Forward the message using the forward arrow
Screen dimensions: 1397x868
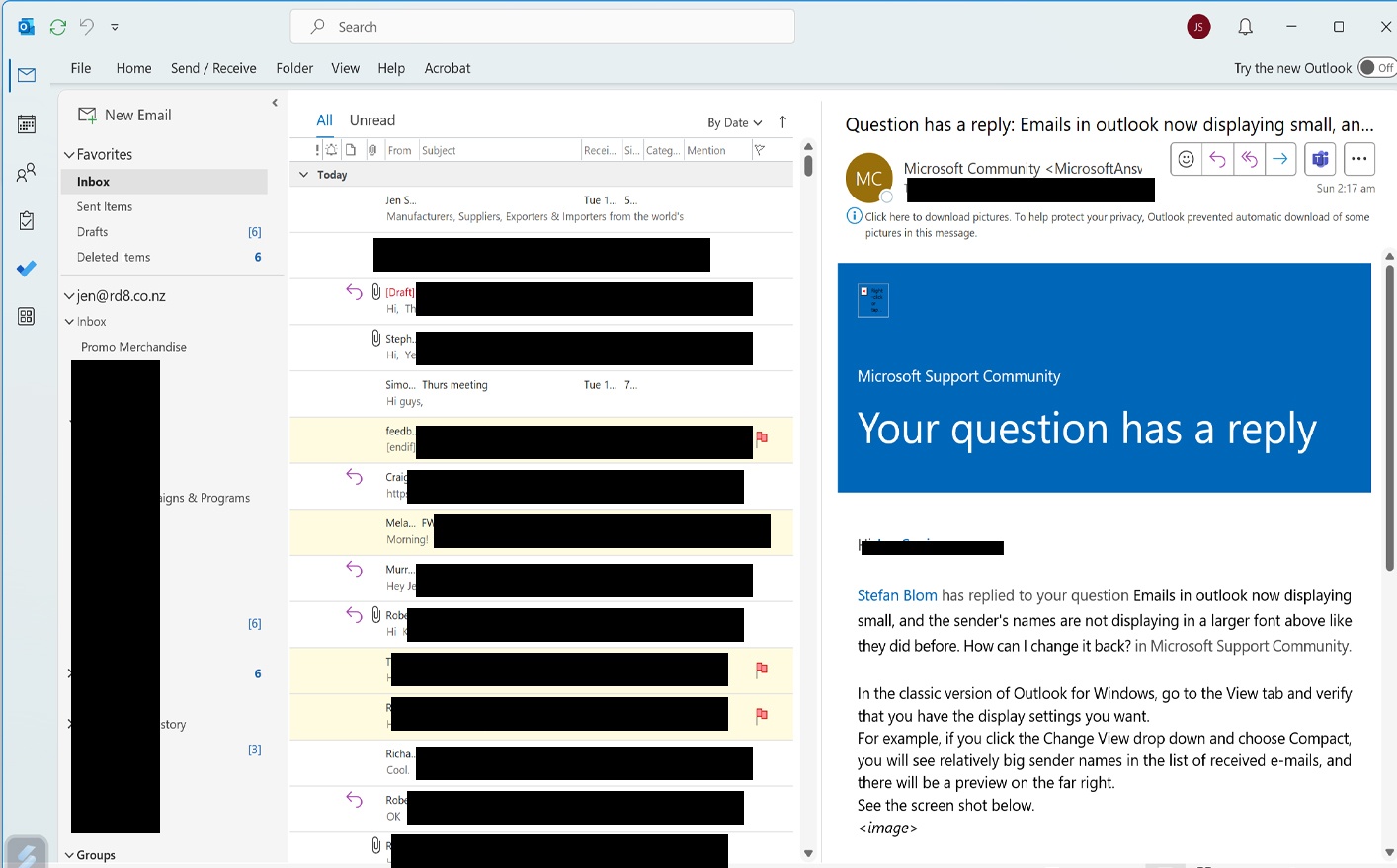coord(1280,158)
